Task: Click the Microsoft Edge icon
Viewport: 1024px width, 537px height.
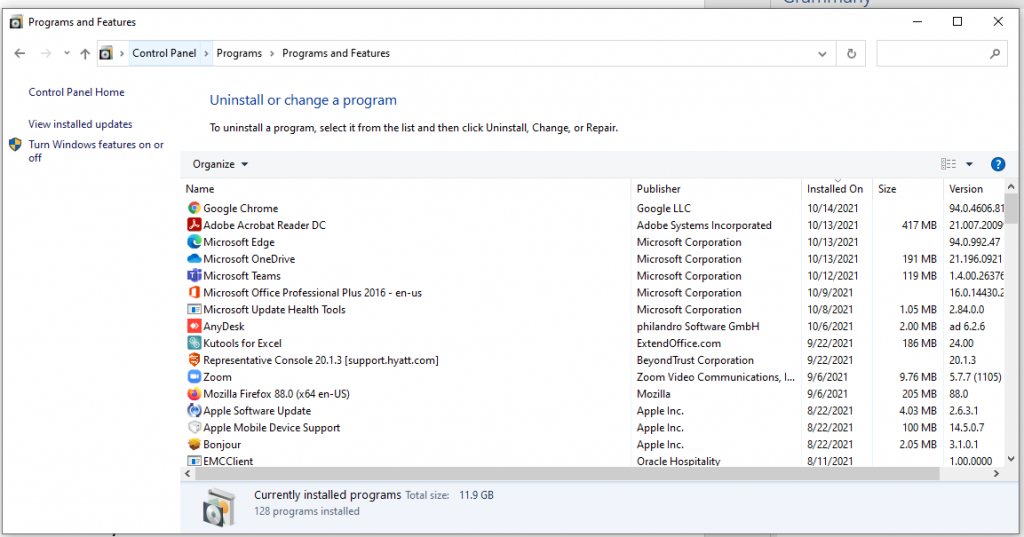Action: click(x=194, y=242)
